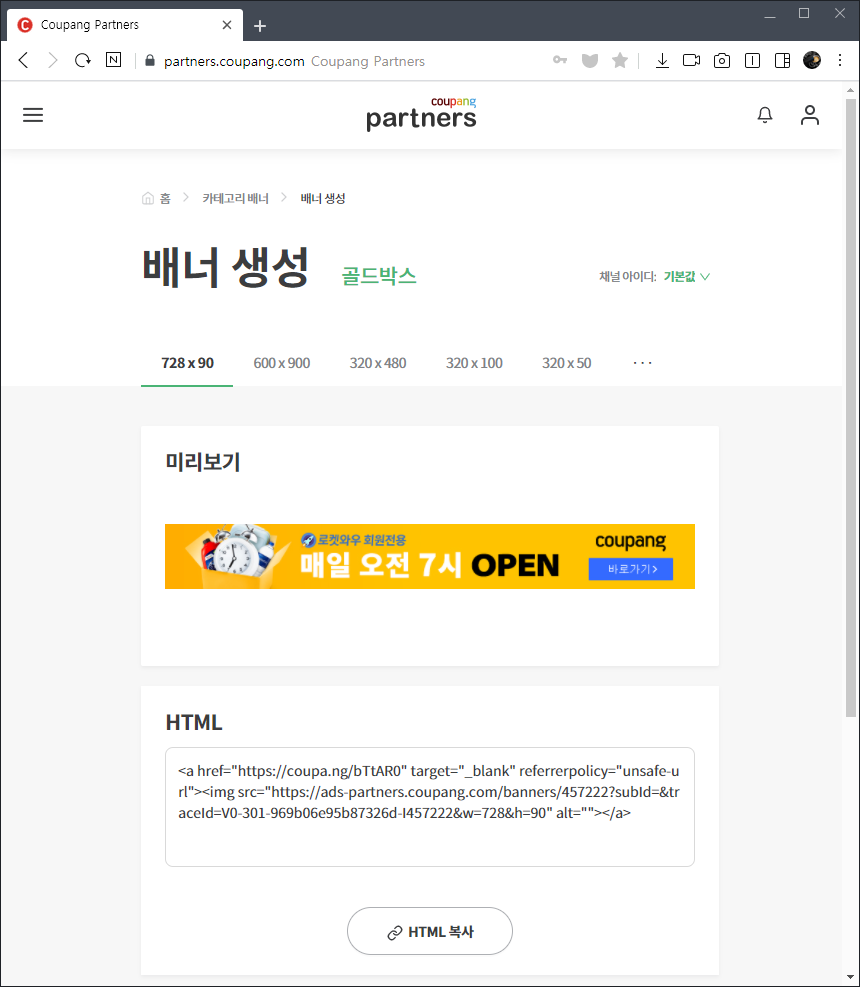Viewport: 860px width, 987px height.
Task: Click browser profile avatar
Action: pyautogui.click(x=812, y=60)
